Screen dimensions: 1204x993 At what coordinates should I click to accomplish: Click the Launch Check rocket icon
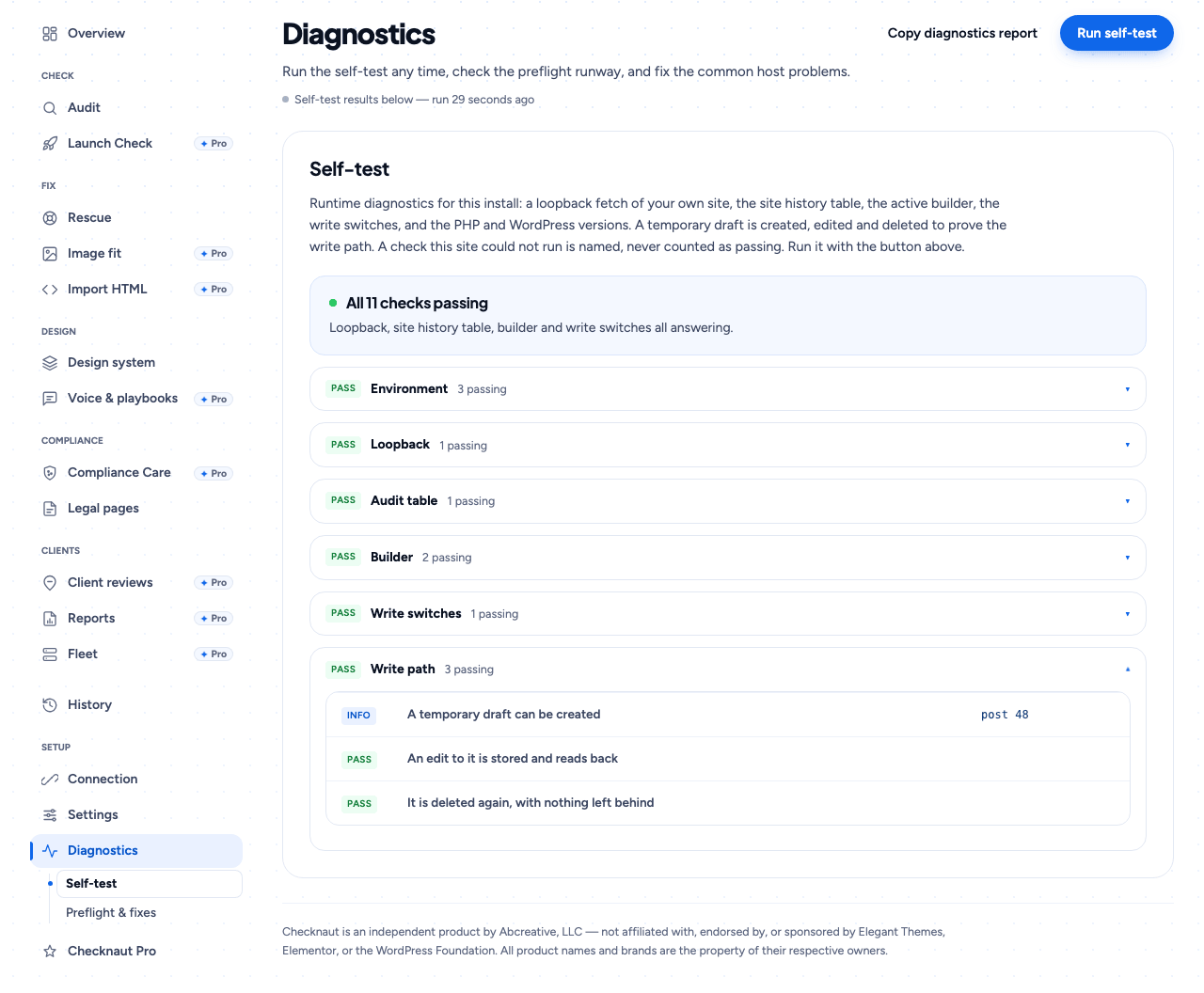point(50,144)
